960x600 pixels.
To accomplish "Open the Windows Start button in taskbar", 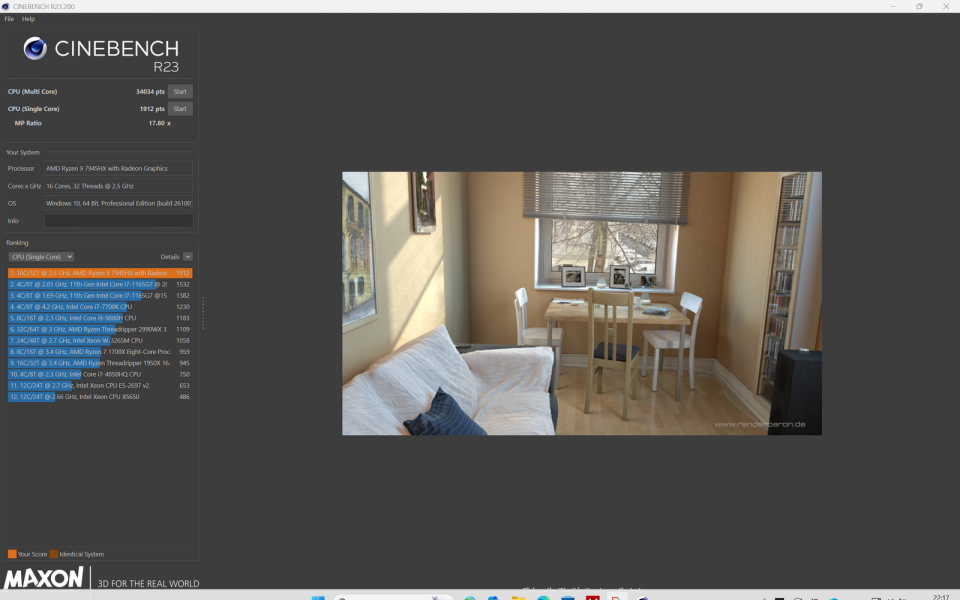I will 318,598.
